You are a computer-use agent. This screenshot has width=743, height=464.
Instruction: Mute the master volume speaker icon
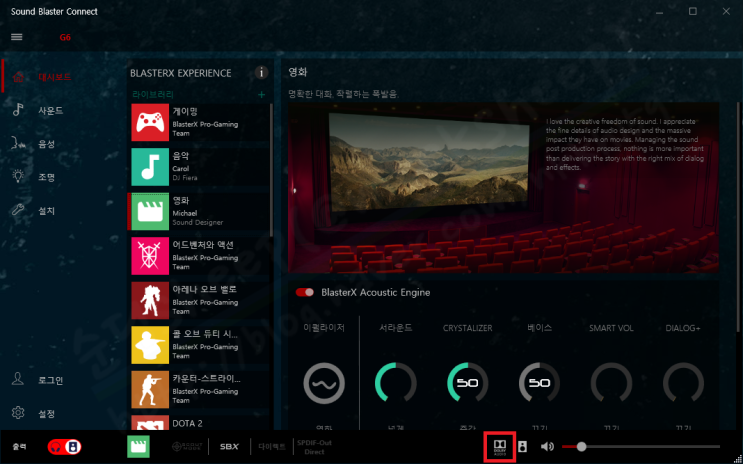point(547,446)
